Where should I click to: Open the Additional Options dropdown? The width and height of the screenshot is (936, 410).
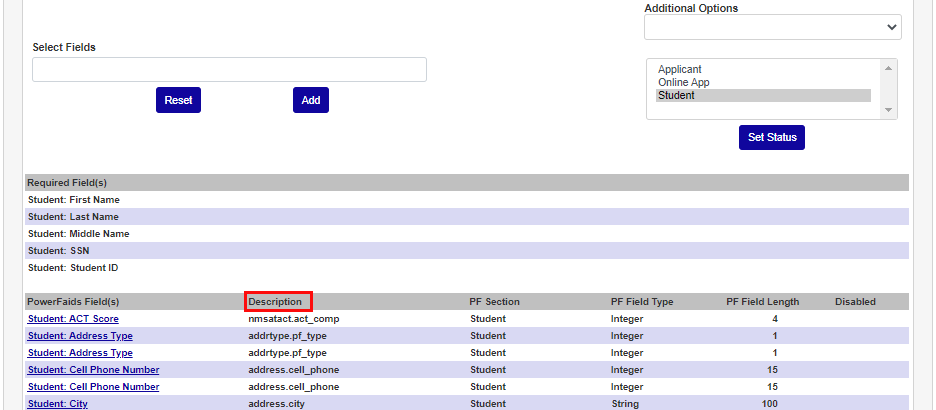point(772,27)
